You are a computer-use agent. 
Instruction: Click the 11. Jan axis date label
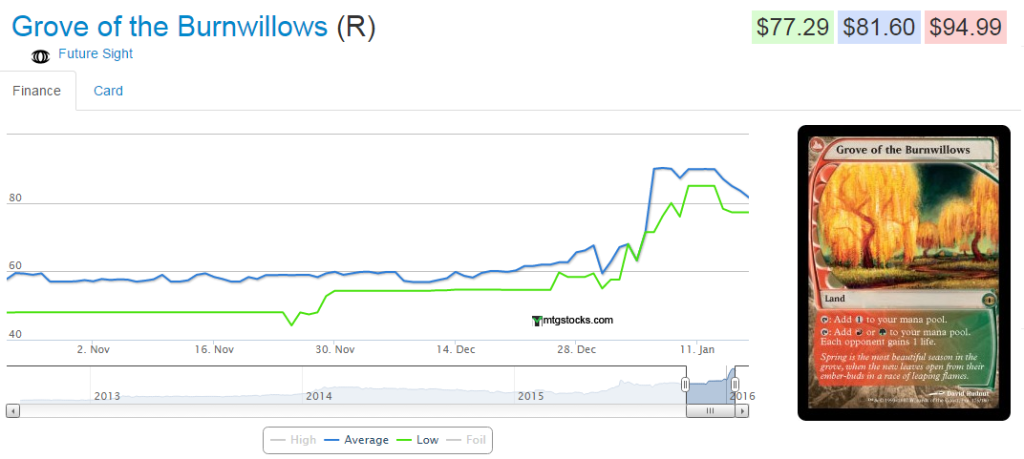pos(697,349)
